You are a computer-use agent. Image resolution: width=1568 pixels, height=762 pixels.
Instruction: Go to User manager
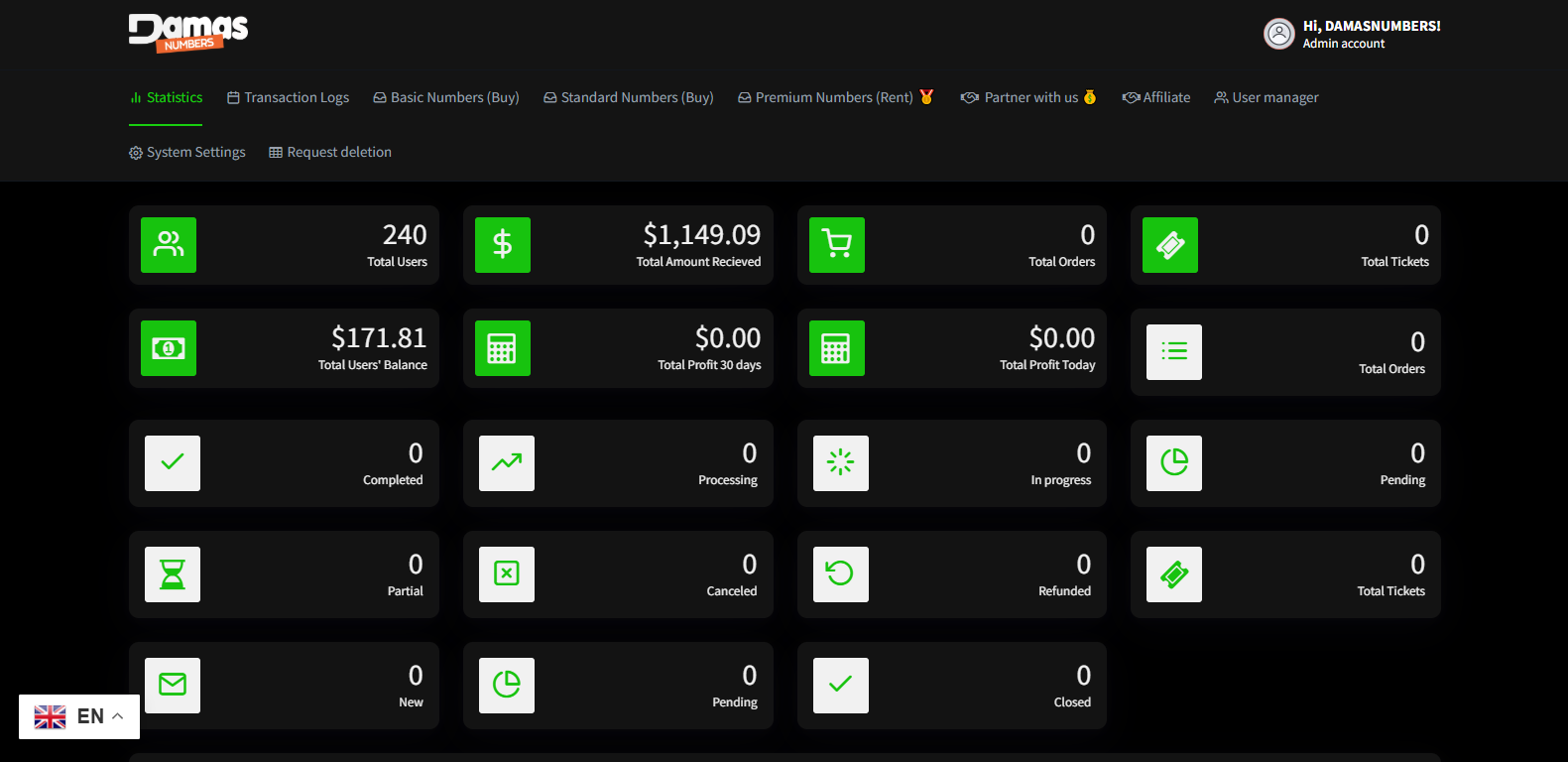(1266, 97)
